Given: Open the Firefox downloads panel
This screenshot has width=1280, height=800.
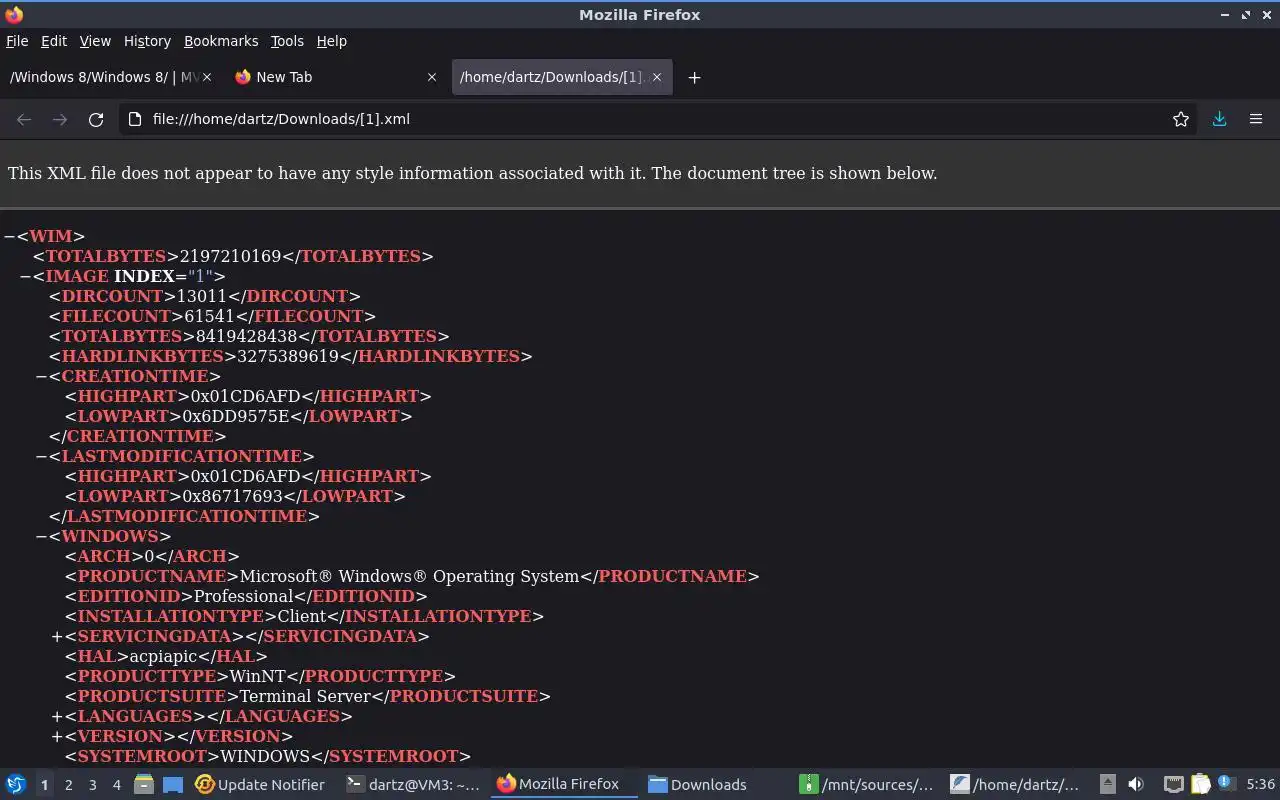Looking at the screenshot, I should click(x=1219, y=119).
